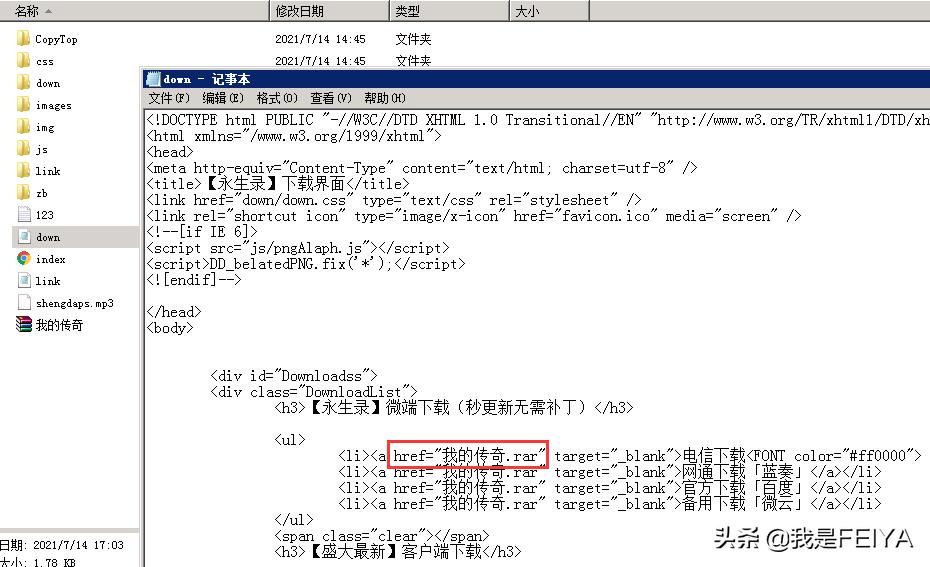Click the meta Content-Type charset line

422,168
